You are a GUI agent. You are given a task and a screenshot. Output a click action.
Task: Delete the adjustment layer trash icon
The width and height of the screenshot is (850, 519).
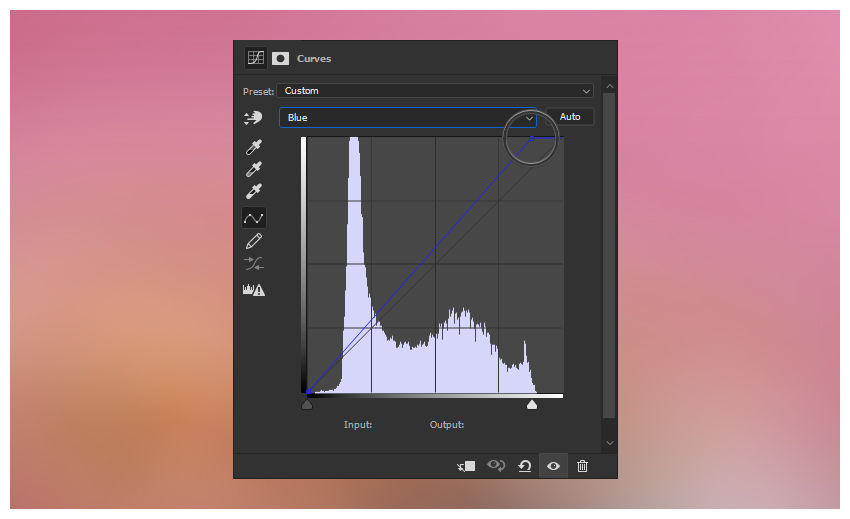click(x=582, y=466)
